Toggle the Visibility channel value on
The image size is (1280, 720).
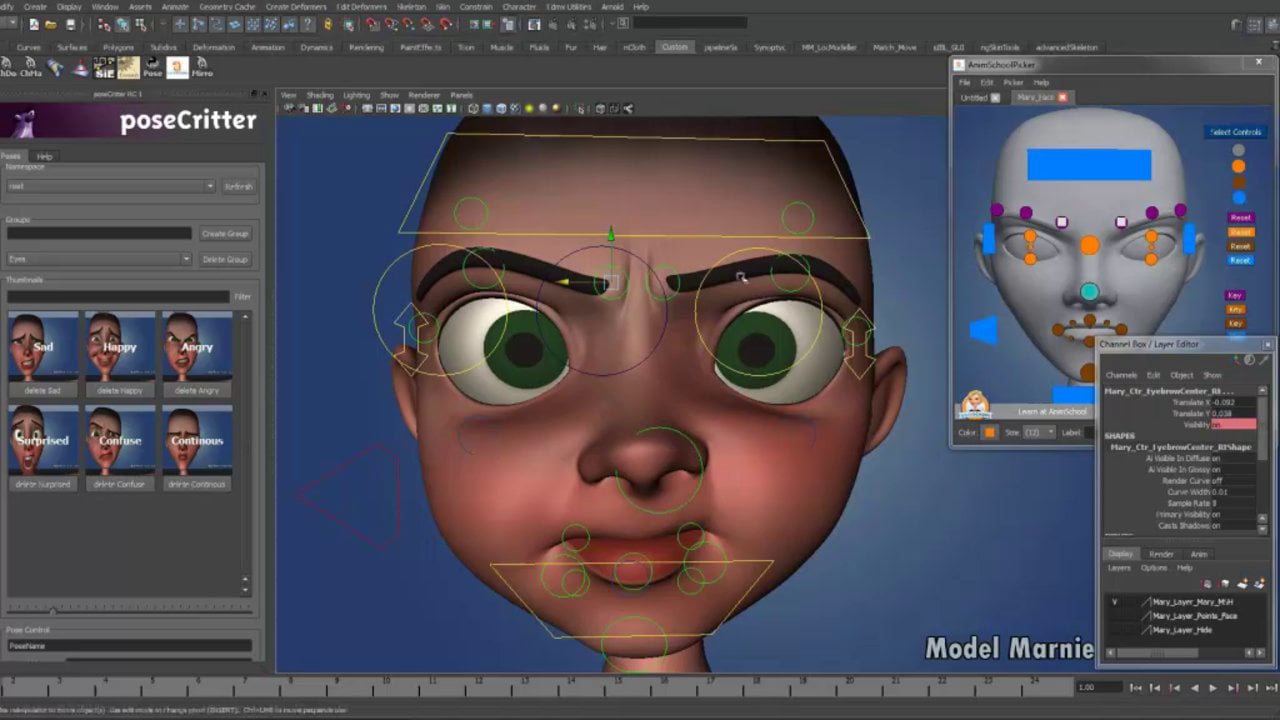pyautogui.click(x=1233, y=425)
